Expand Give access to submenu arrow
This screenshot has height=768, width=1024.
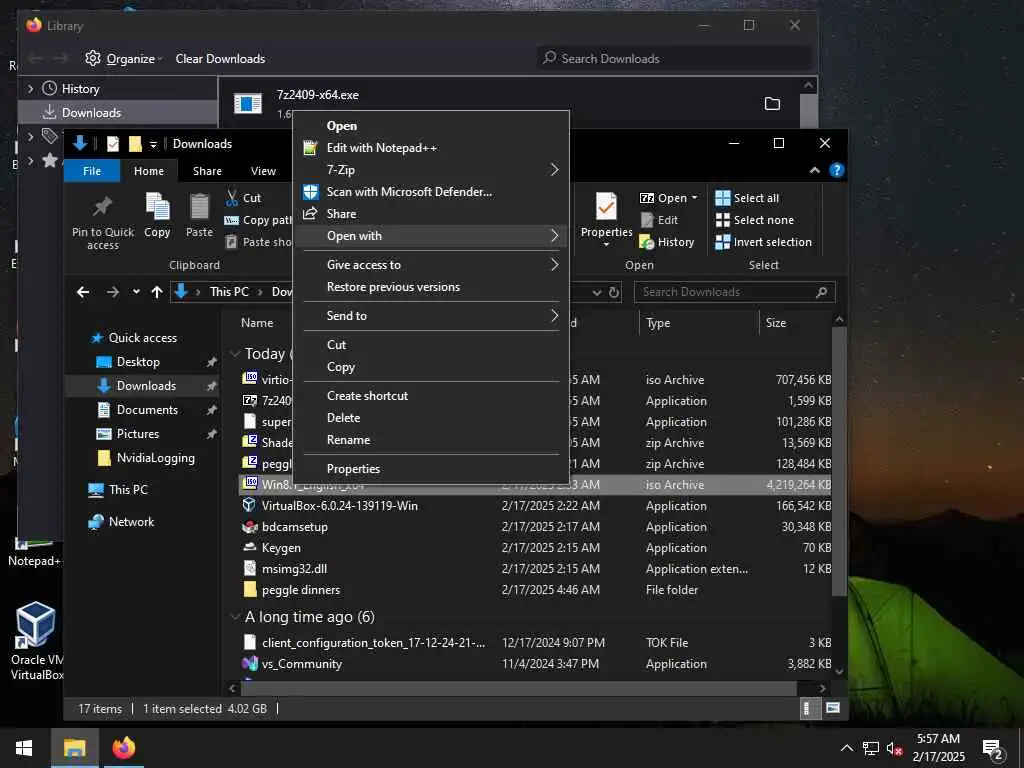(x=554, y=264)
